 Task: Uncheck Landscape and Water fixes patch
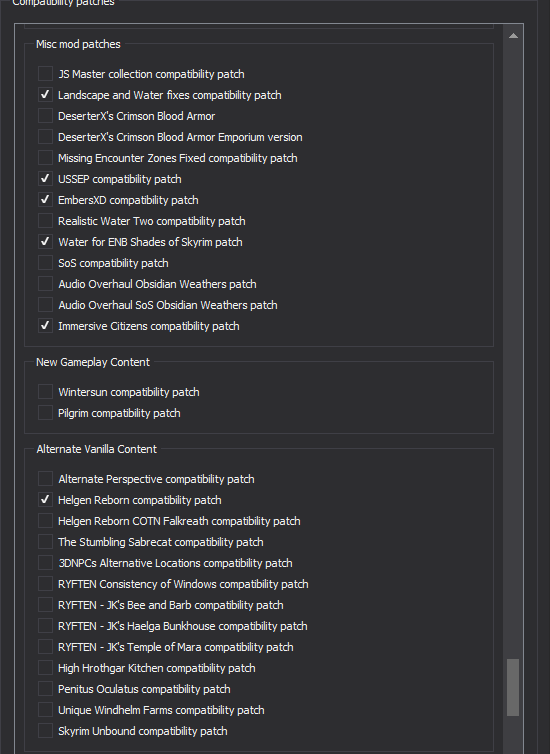pyautogui.click(x=45, y=95)
